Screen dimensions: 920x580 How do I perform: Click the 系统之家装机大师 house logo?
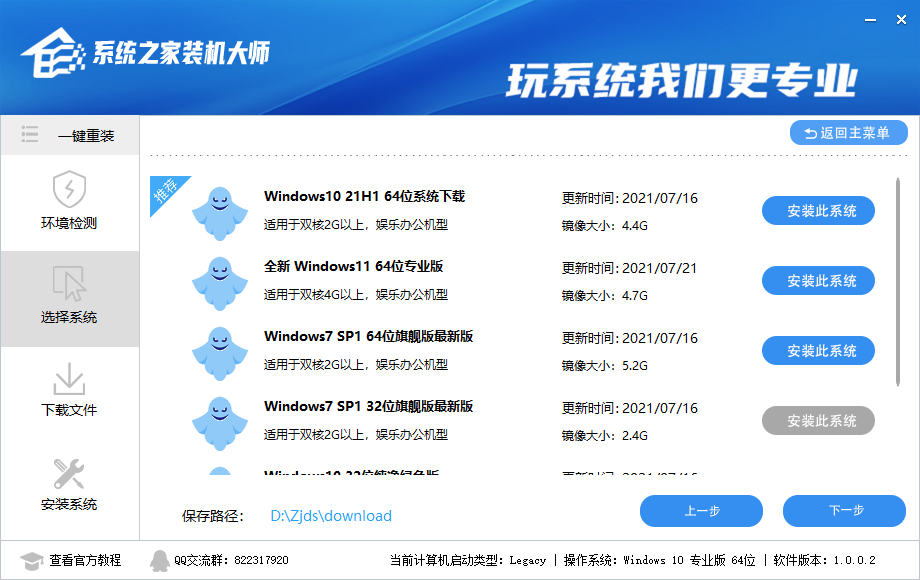(53, 53)
